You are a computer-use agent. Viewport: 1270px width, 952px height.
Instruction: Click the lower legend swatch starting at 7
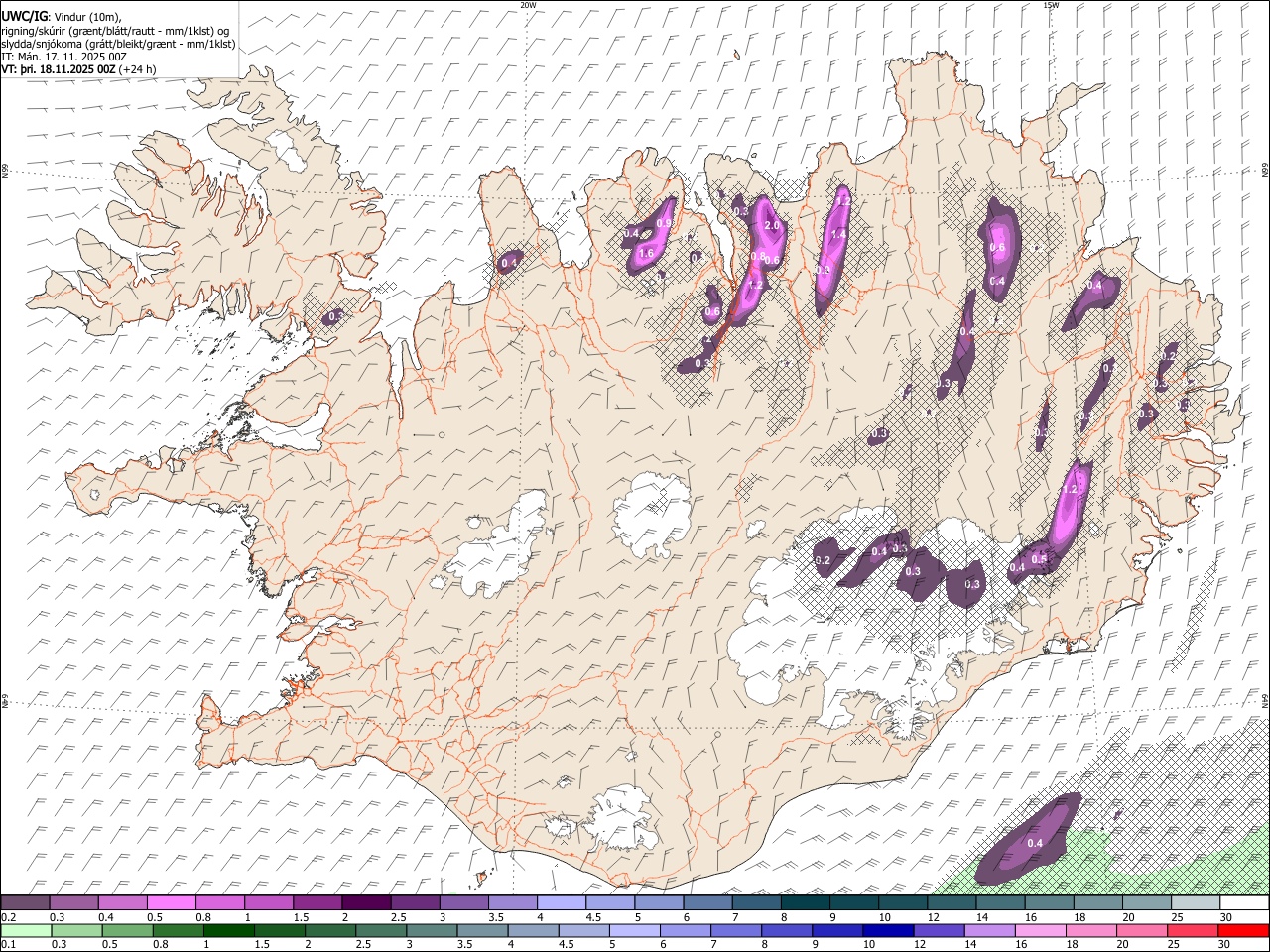point(735,931)
